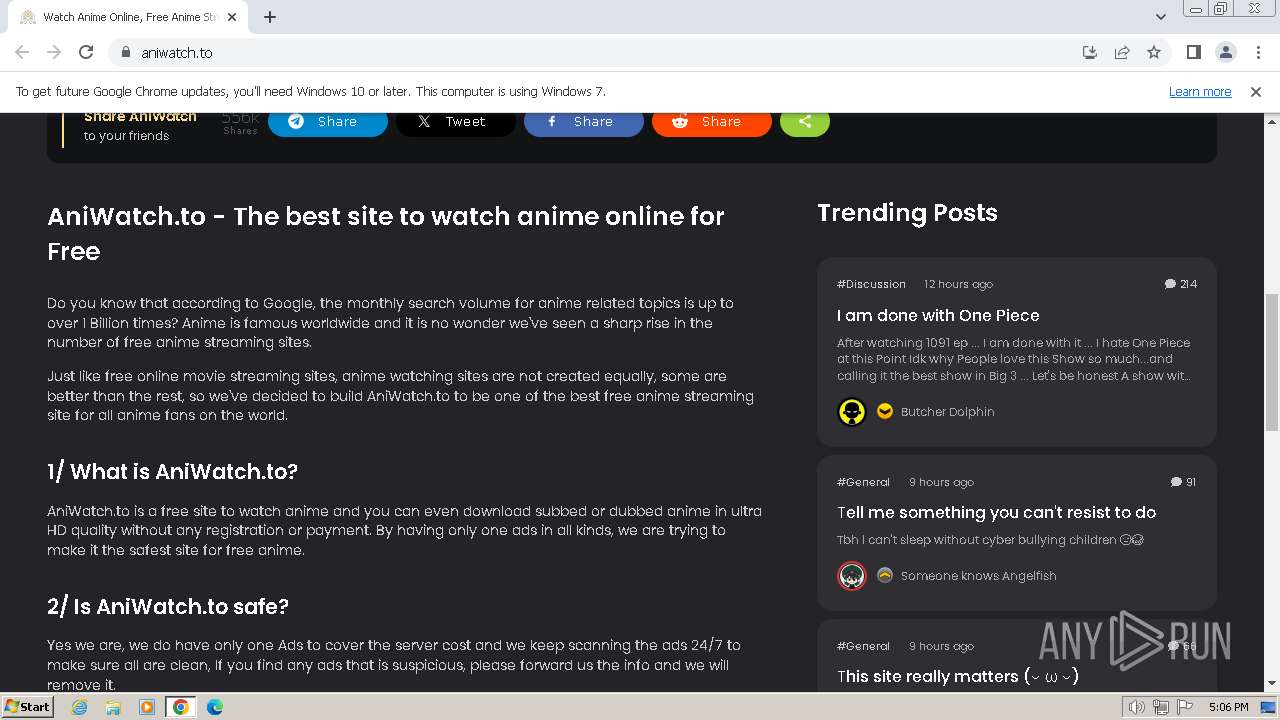Launch Microsoft Edge from taskbar

(x=215, y=707)
